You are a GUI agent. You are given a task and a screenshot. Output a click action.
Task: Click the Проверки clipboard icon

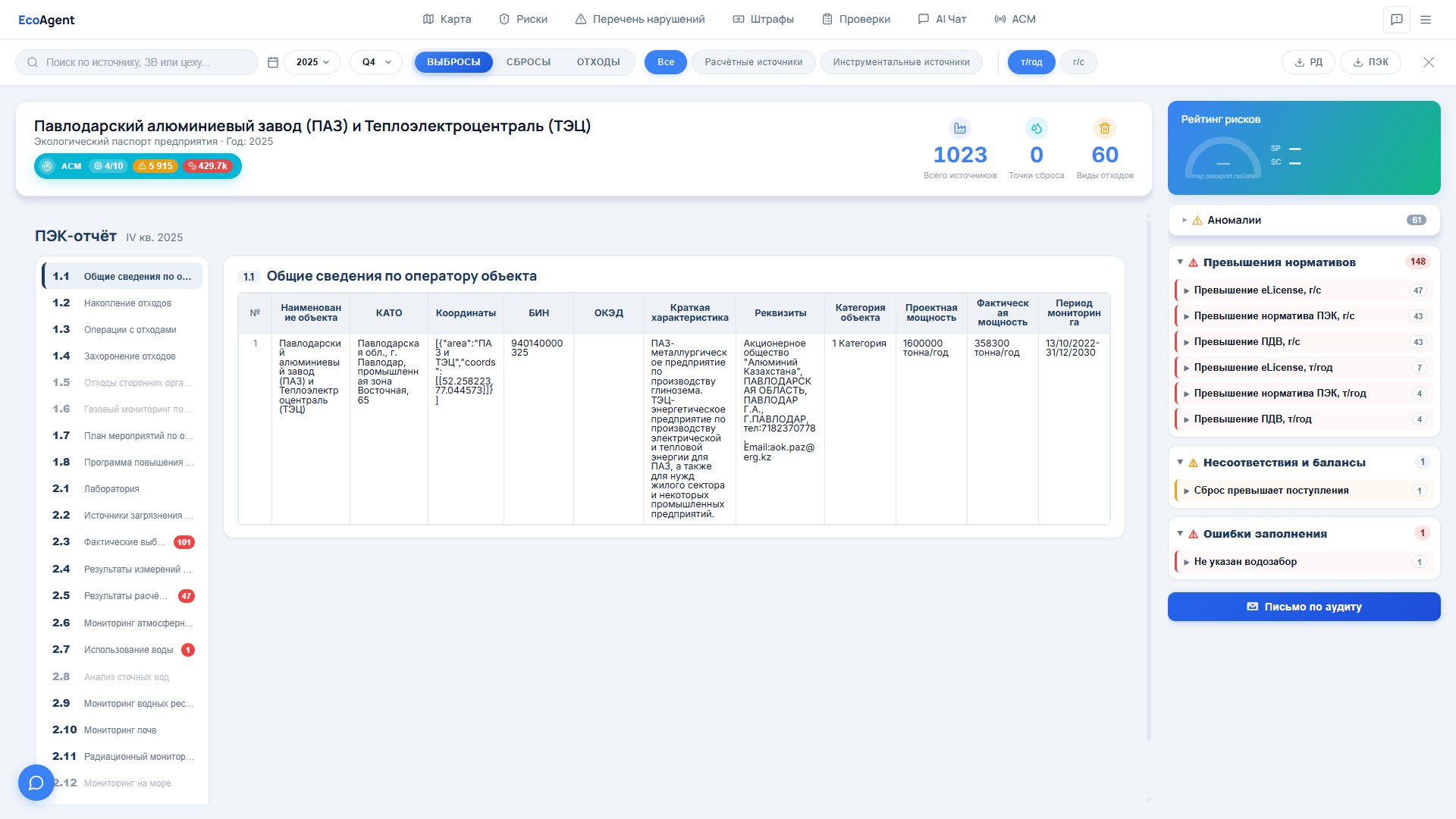[827, 19]
